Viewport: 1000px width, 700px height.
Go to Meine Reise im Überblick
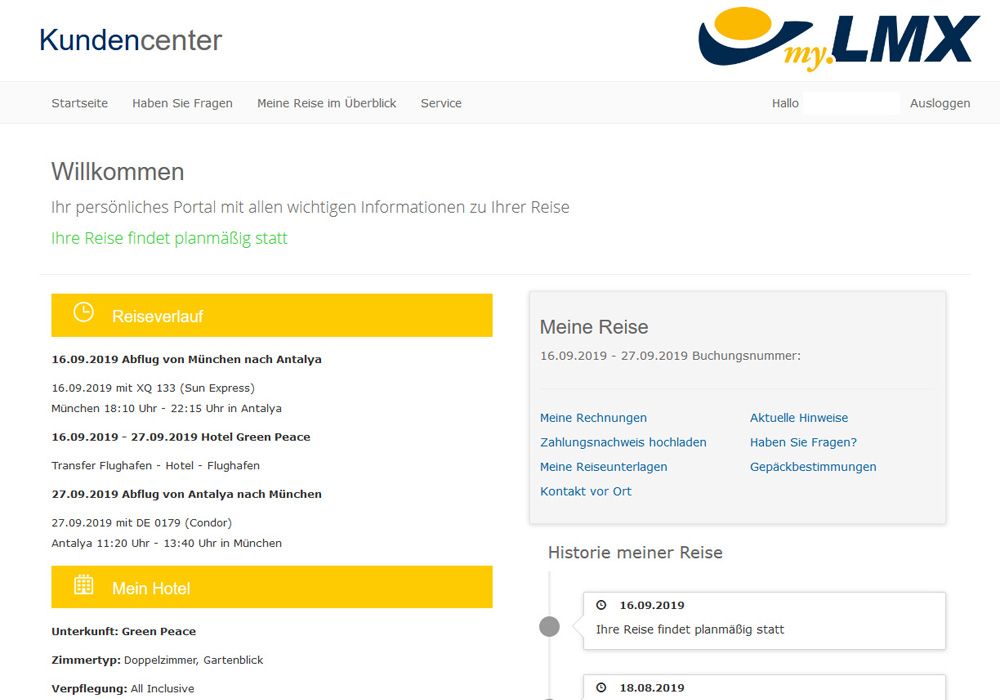pyautogui.click(x=326, y=103)
